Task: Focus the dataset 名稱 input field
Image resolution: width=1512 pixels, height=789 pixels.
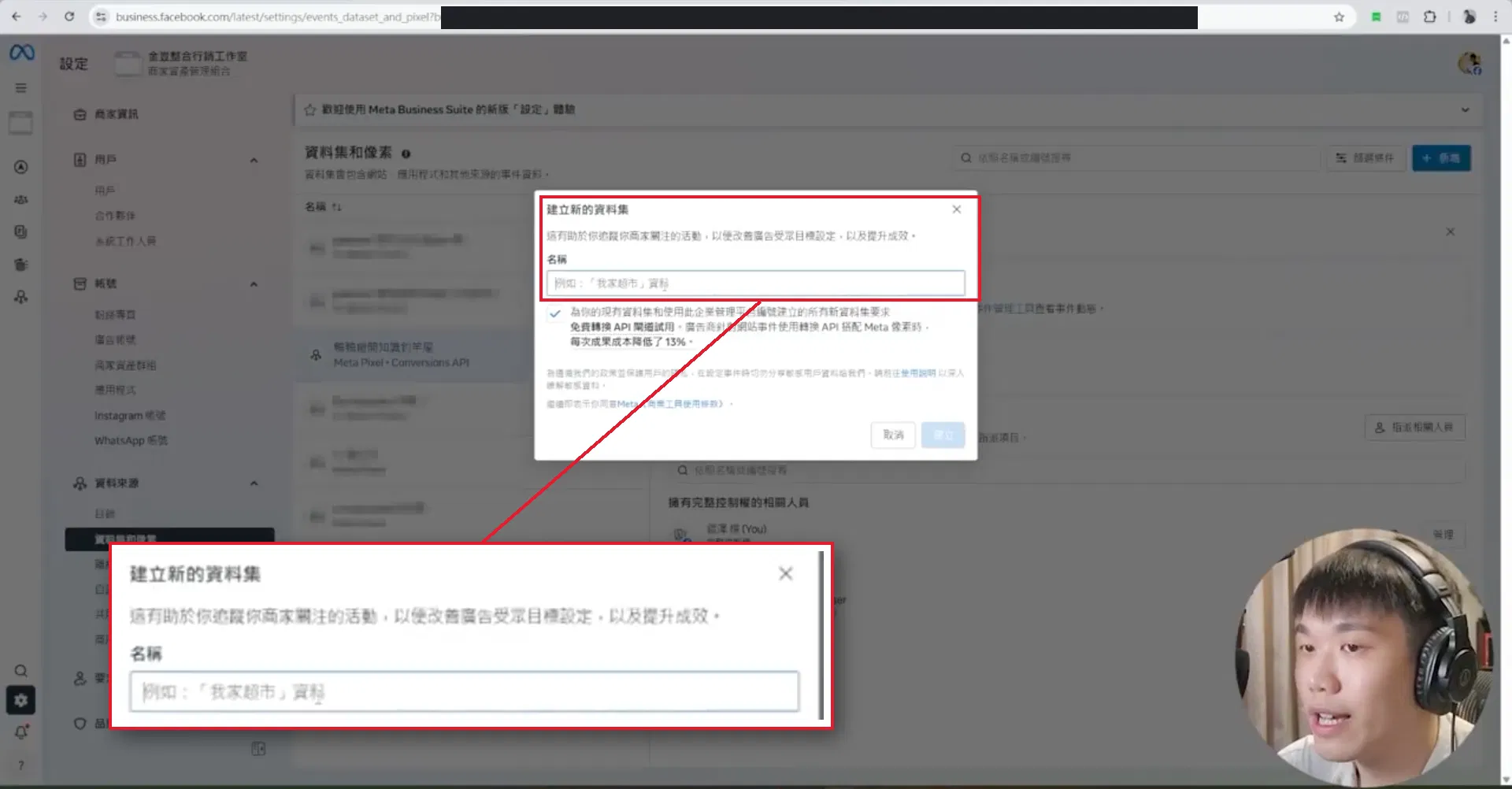Action: pos(755,283)
